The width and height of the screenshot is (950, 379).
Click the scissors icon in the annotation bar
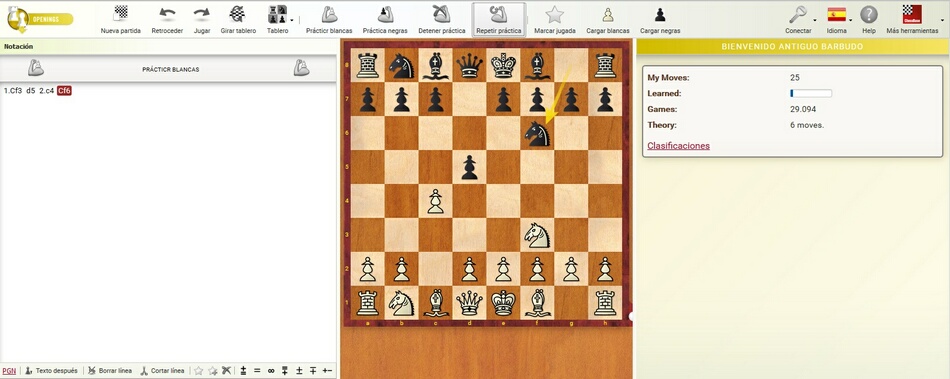[x=227, y=371]
